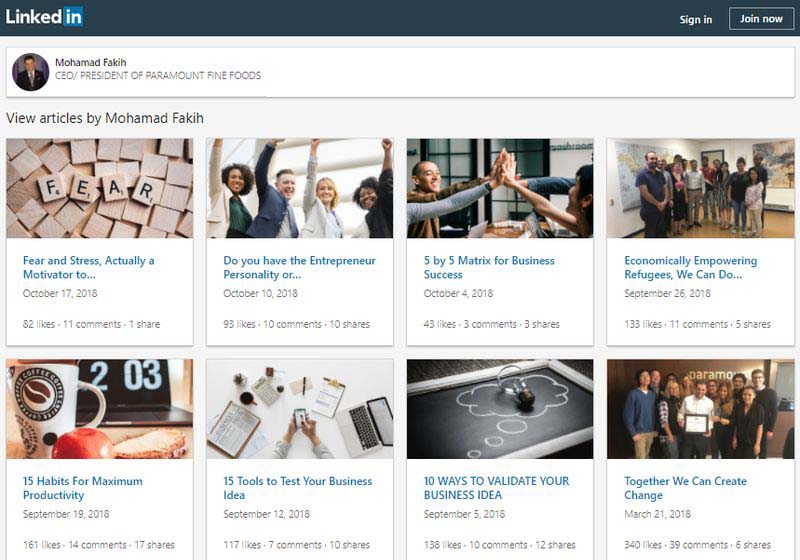Screen dimensions: 800x560
Task: Select '15 Habits For Maximum Productivity' title
Action: click(82, 488)
